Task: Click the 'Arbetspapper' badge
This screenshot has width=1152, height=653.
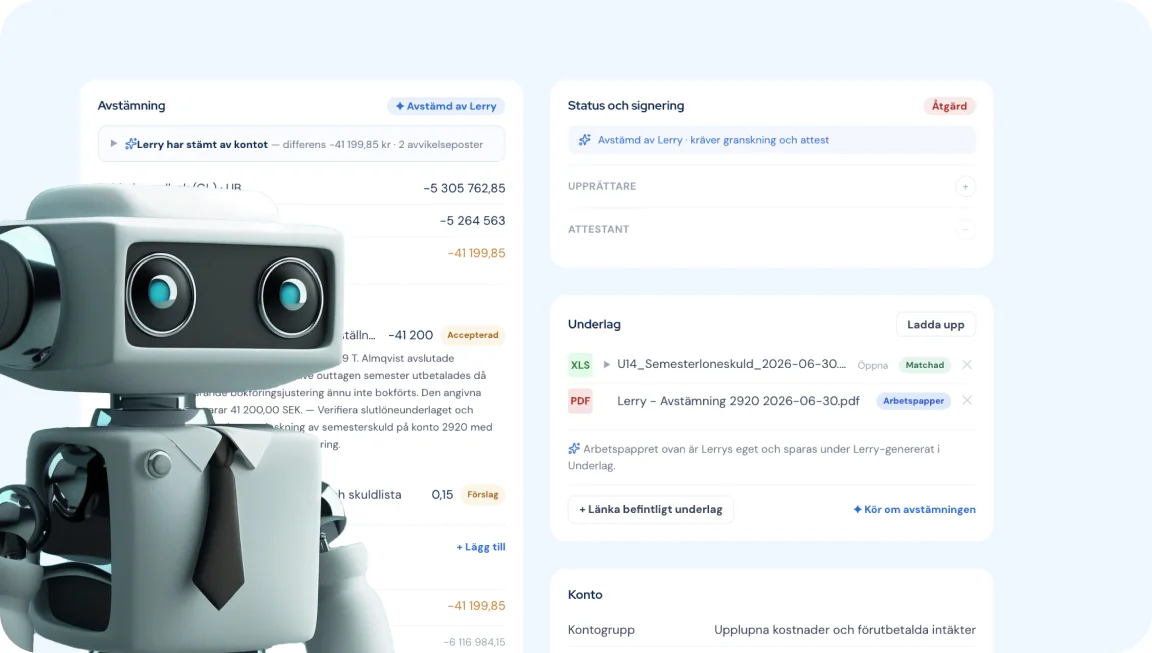Action: [913, 401]
